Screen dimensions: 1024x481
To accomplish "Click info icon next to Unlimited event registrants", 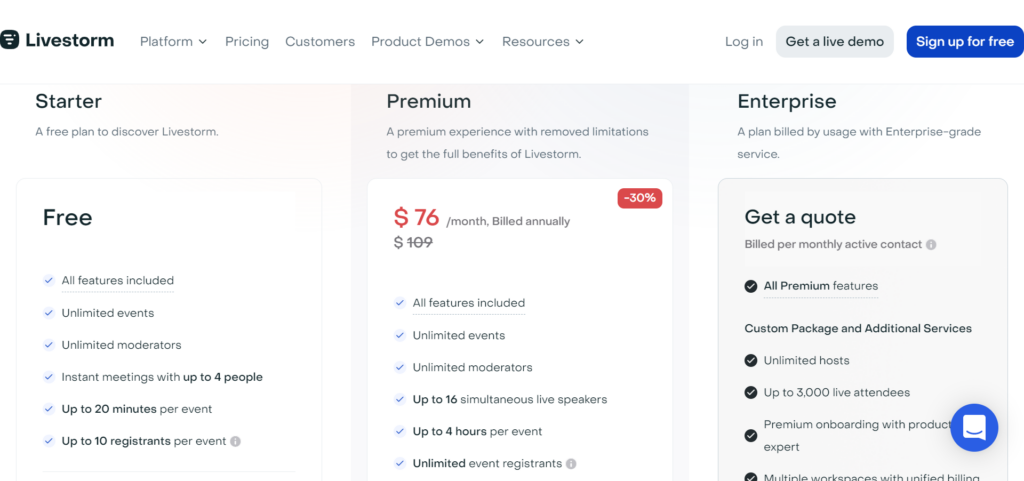I will (x=571, y=464).
